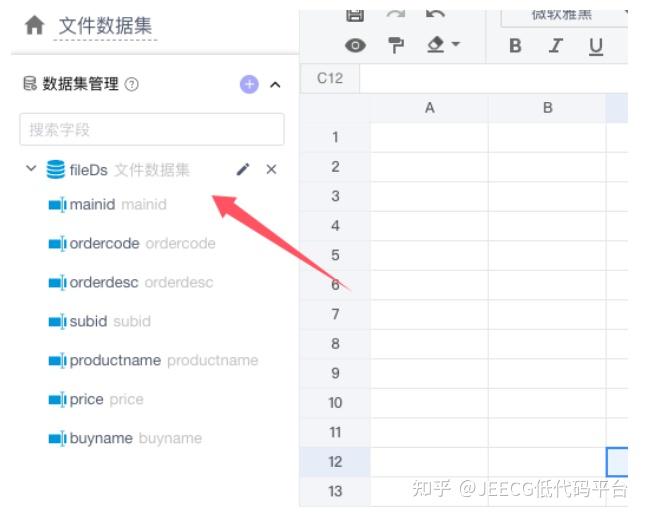Collapse the 数据集管理 panel
This screenshot has height=516, width=645.
275,85
